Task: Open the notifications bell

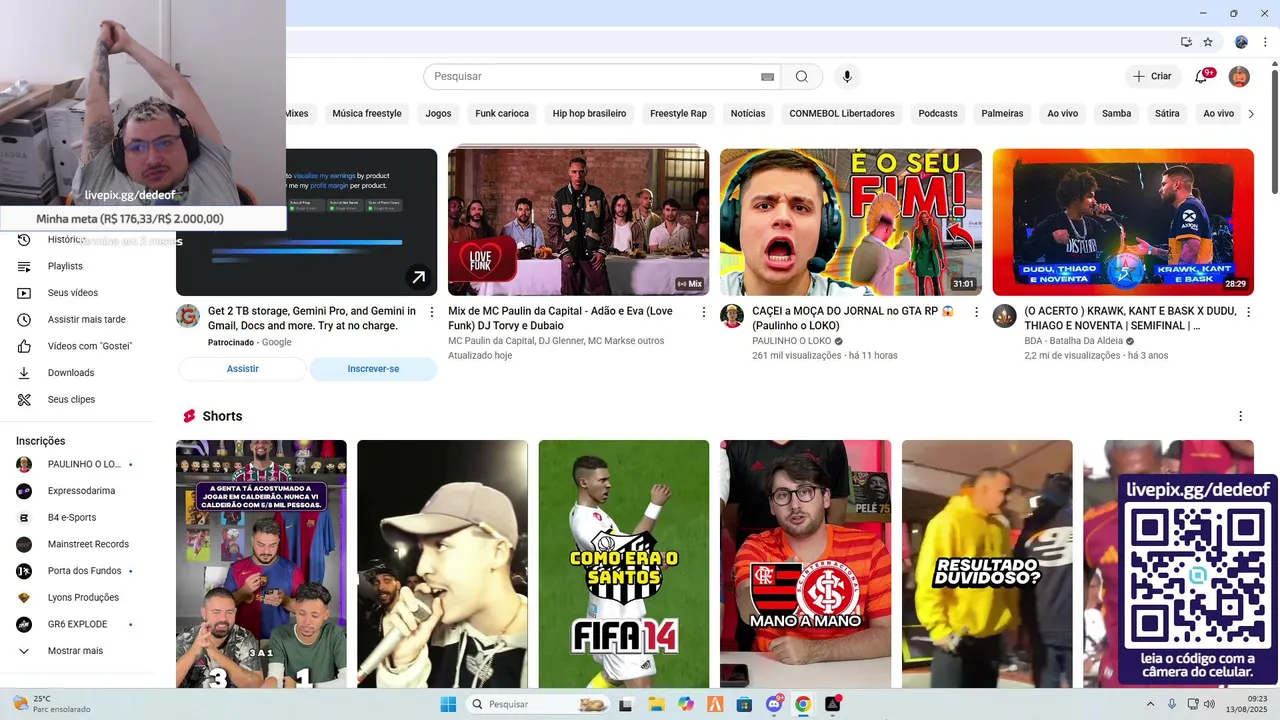Action: (1202, 76)
